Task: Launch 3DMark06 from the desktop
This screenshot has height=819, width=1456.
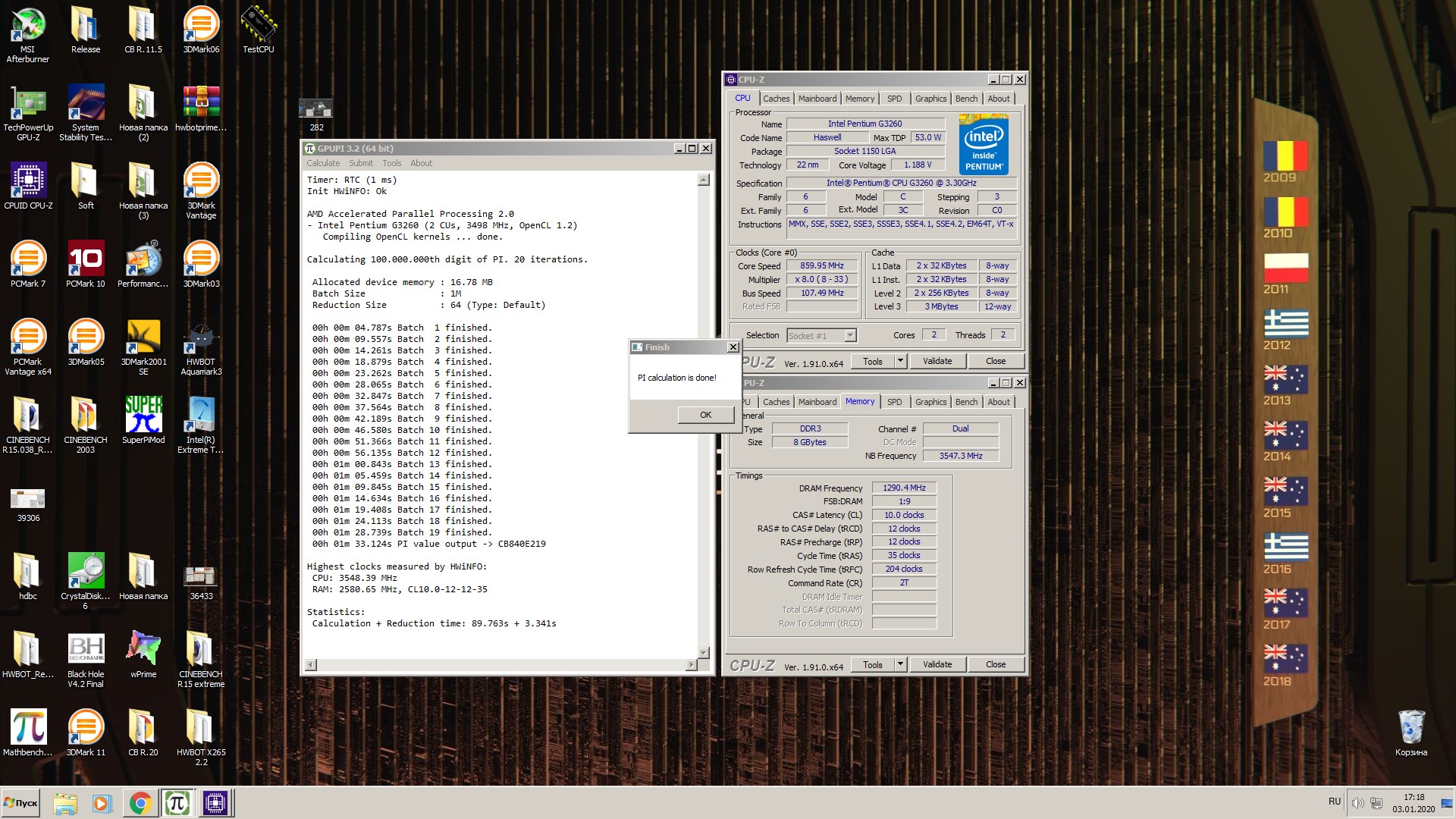Action: pos(201,29)
